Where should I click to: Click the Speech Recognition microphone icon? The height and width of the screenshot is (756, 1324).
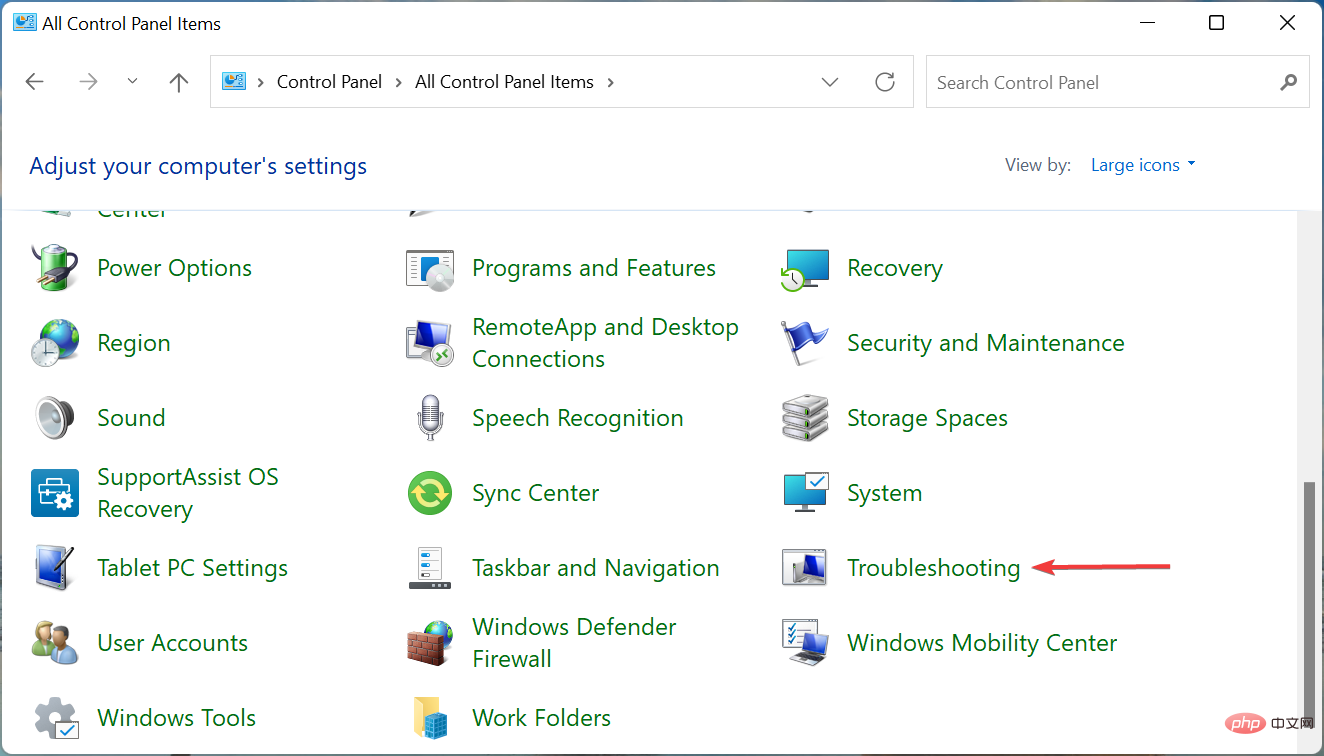click(x=430, y=418)
